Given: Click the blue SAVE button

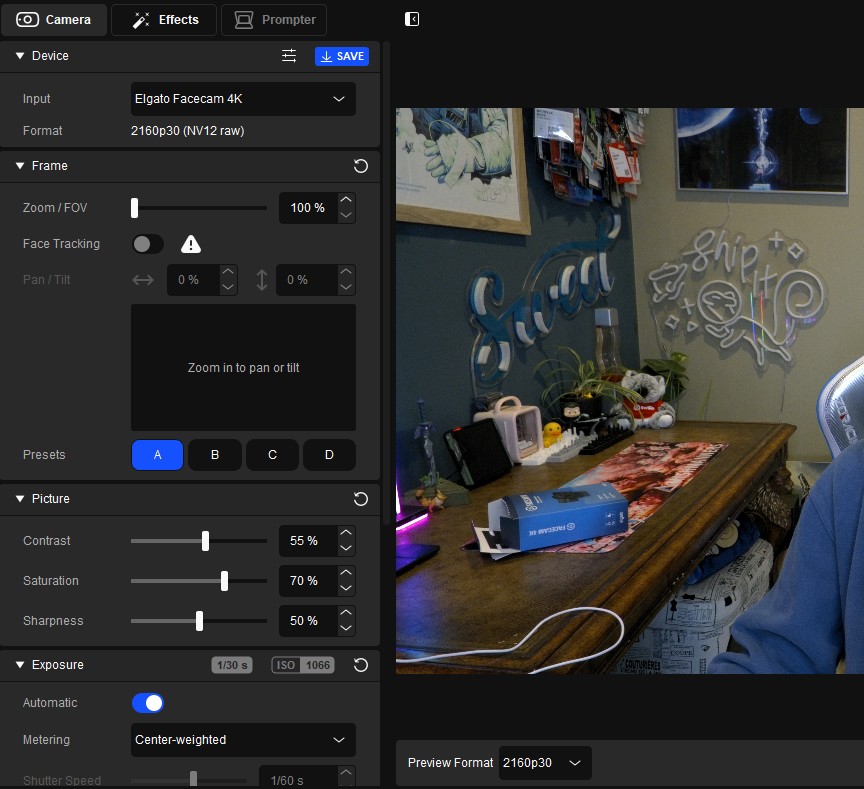Looking at the screenshot, I should (x=341, y=56).
